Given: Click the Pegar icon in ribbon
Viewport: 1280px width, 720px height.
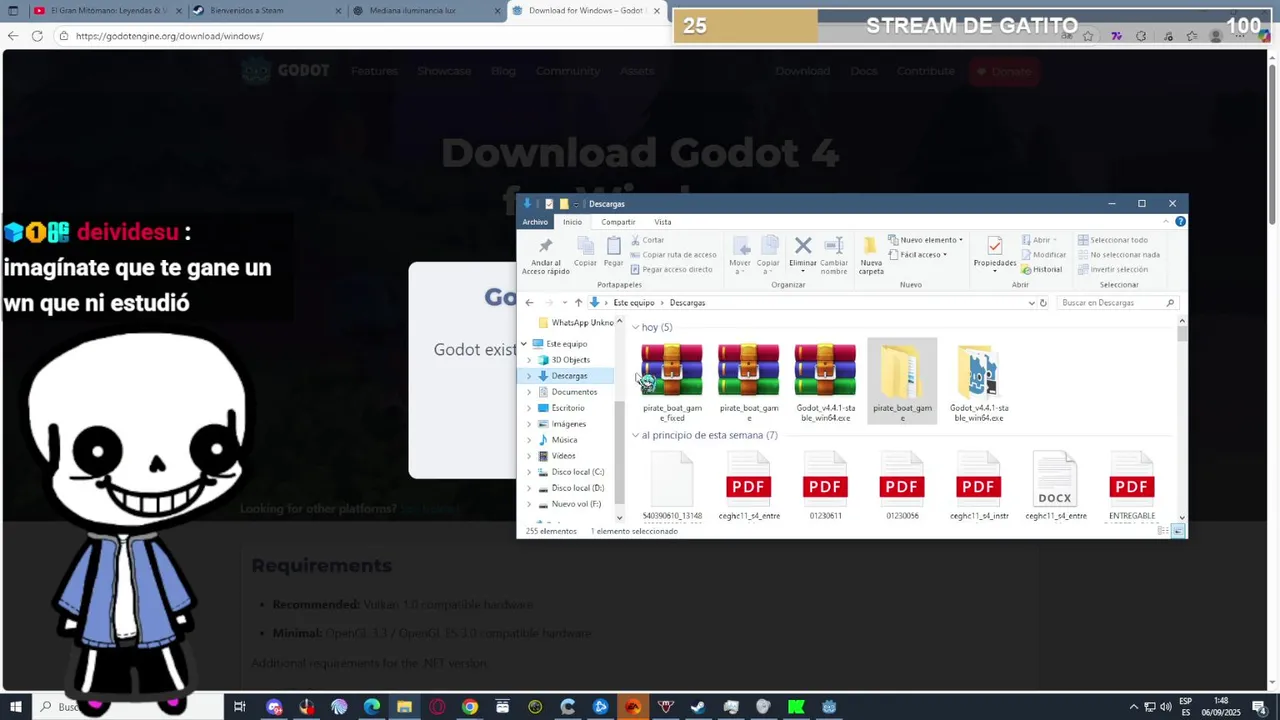Looking at the screenshot, I should point(613,251).
